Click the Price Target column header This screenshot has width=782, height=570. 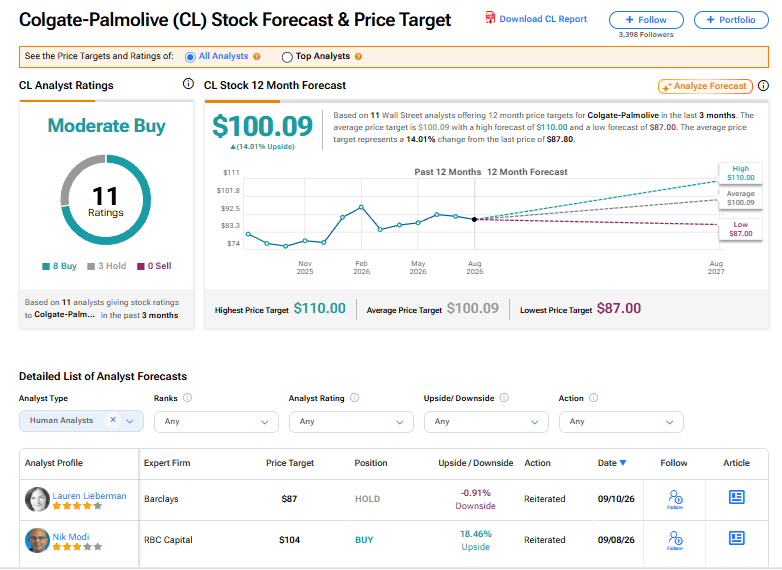point(290,463)
